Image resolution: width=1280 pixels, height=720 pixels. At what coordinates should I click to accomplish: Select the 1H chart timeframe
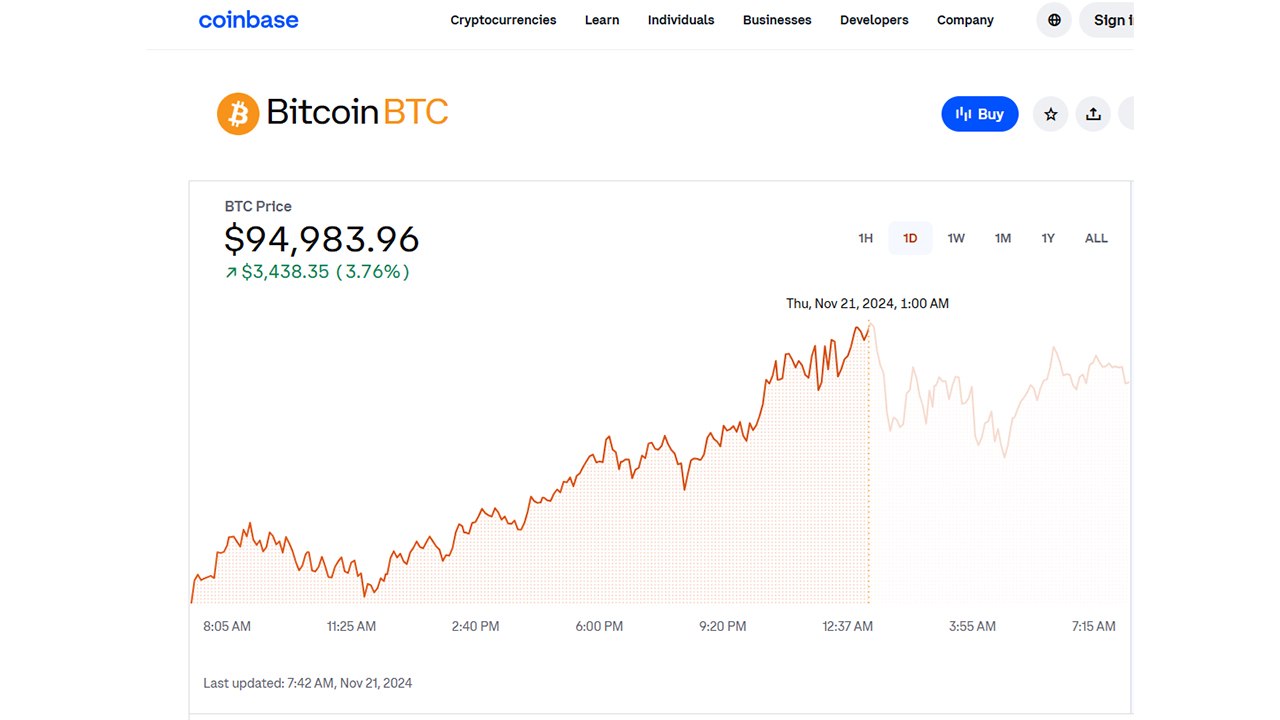[866, 238]
